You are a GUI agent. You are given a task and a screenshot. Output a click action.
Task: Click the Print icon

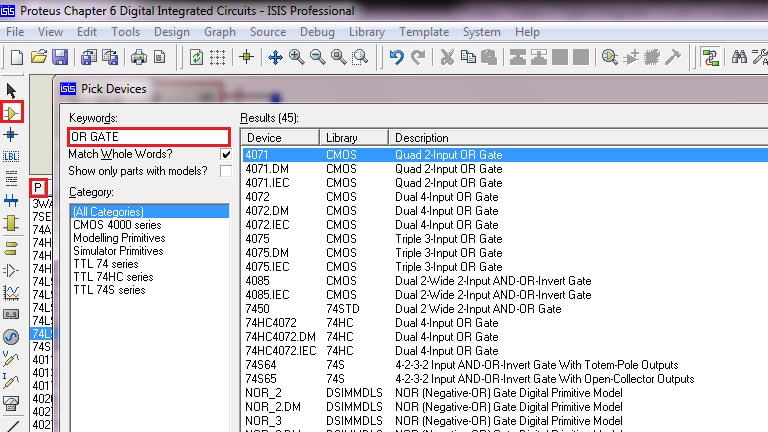(x=139, y=57)
